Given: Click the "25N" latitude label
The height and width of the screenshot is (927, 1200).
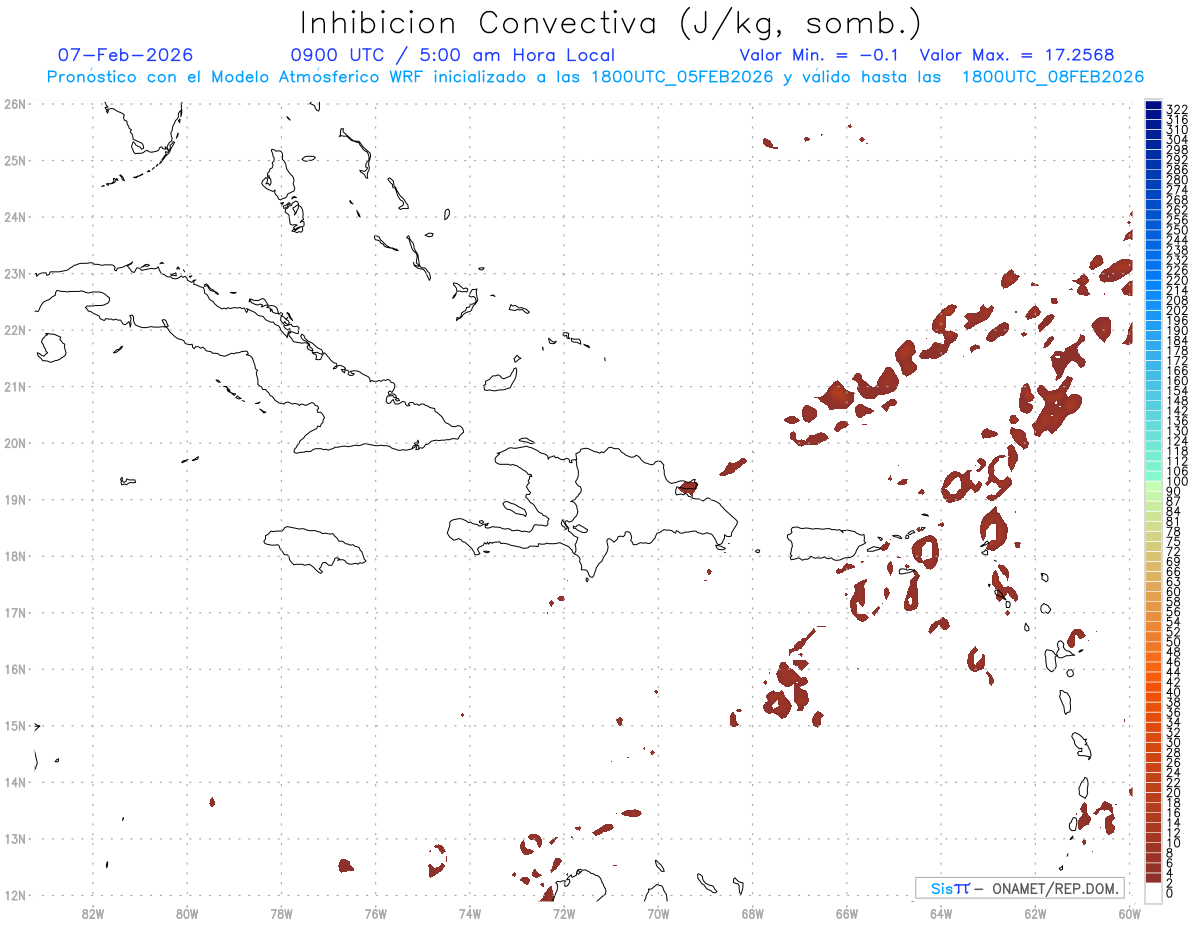Looking at the screenshot, I should point(15,160).
